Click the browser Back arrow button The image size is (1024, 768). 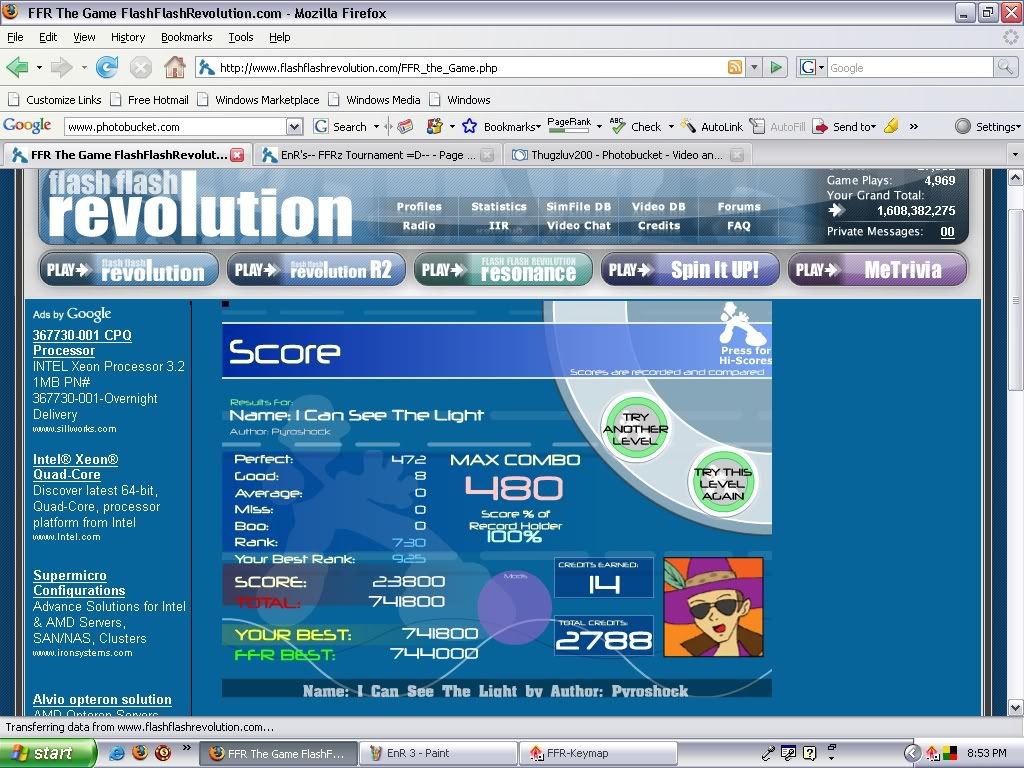pyautogui.click(x=17, y=68)
